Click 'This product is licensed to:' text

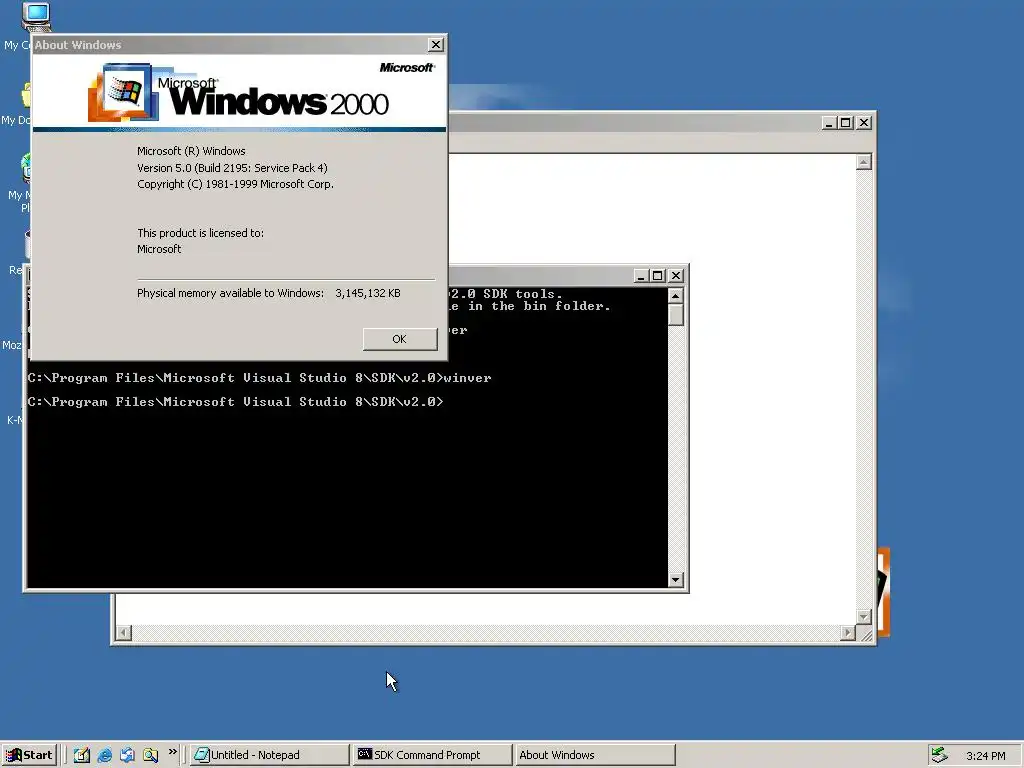[x=200, y=233]
